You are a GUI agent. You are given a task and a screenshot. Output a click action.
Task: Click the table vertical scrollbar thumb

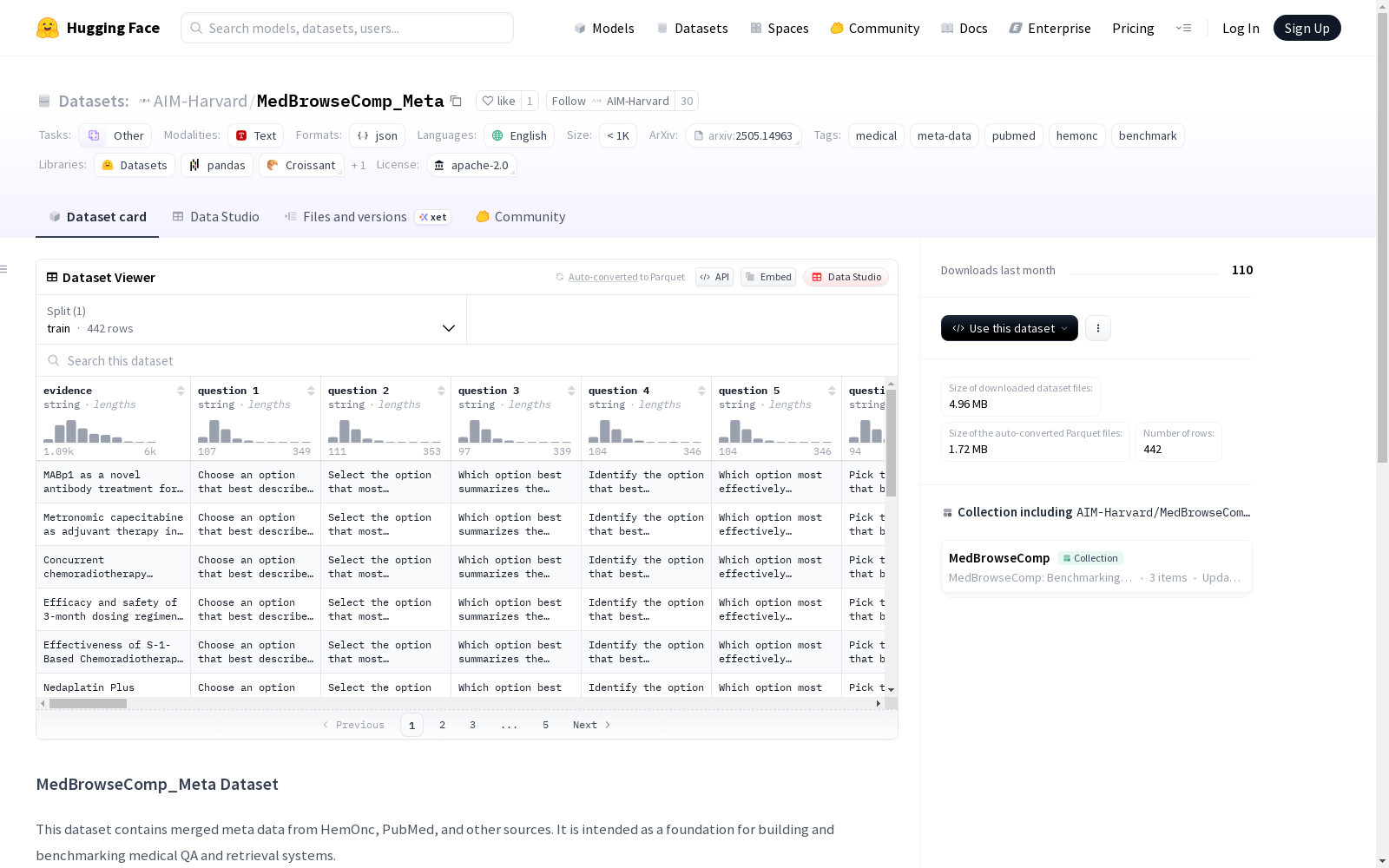(x=891, y=443)
